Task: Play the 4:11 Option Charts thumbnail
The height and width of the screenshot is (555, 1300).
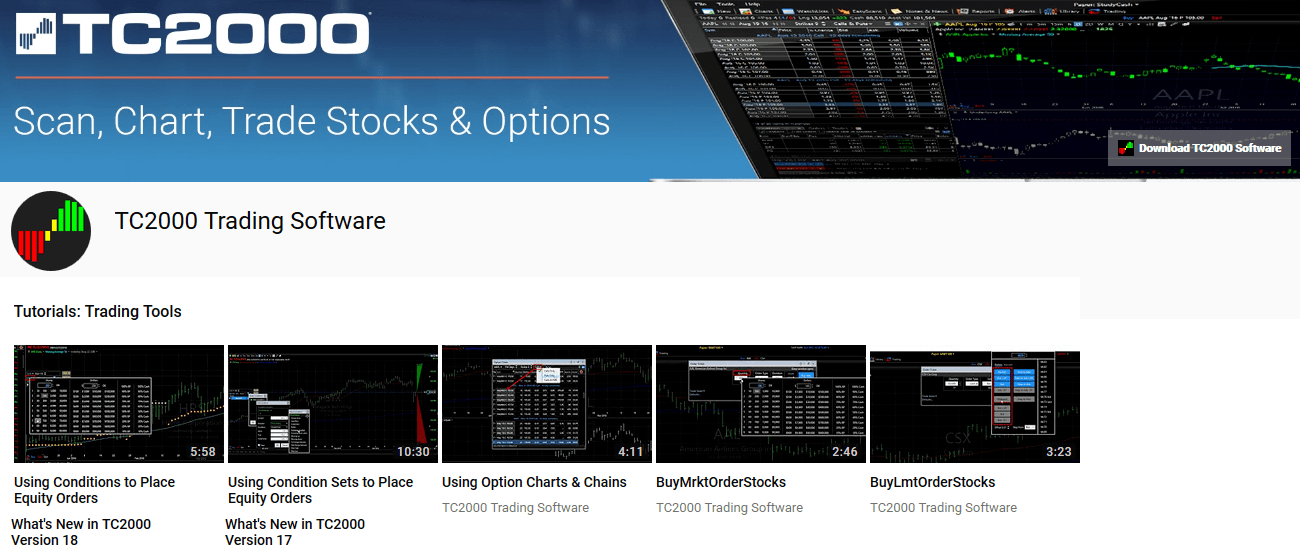Action: coord(547,403)
